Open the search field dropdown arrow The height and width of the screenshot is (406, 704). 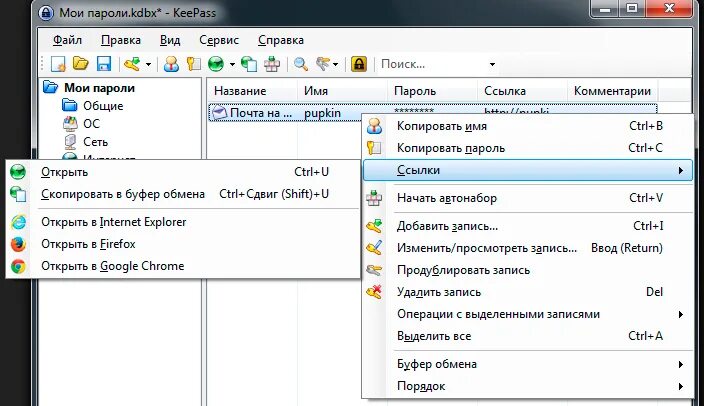click(492, 64)
